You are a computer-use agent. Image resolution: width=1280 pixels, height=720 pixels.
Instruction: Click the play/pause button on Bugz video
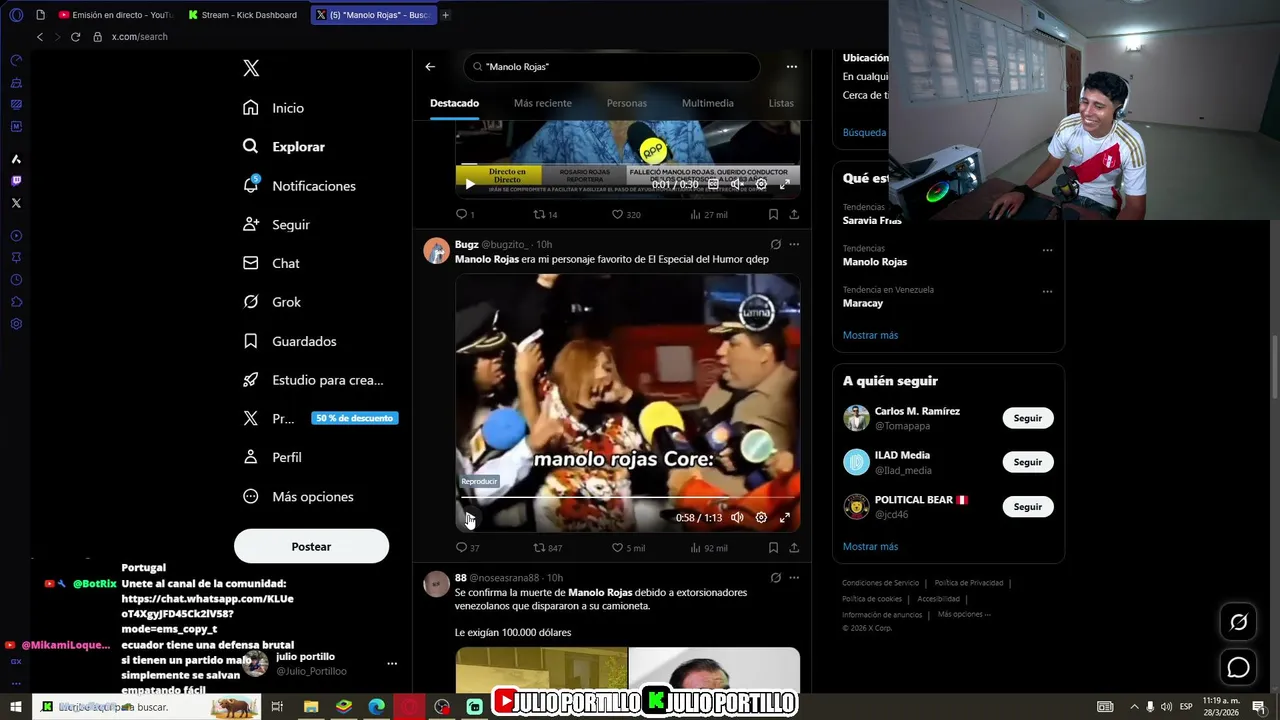(470, 518)
